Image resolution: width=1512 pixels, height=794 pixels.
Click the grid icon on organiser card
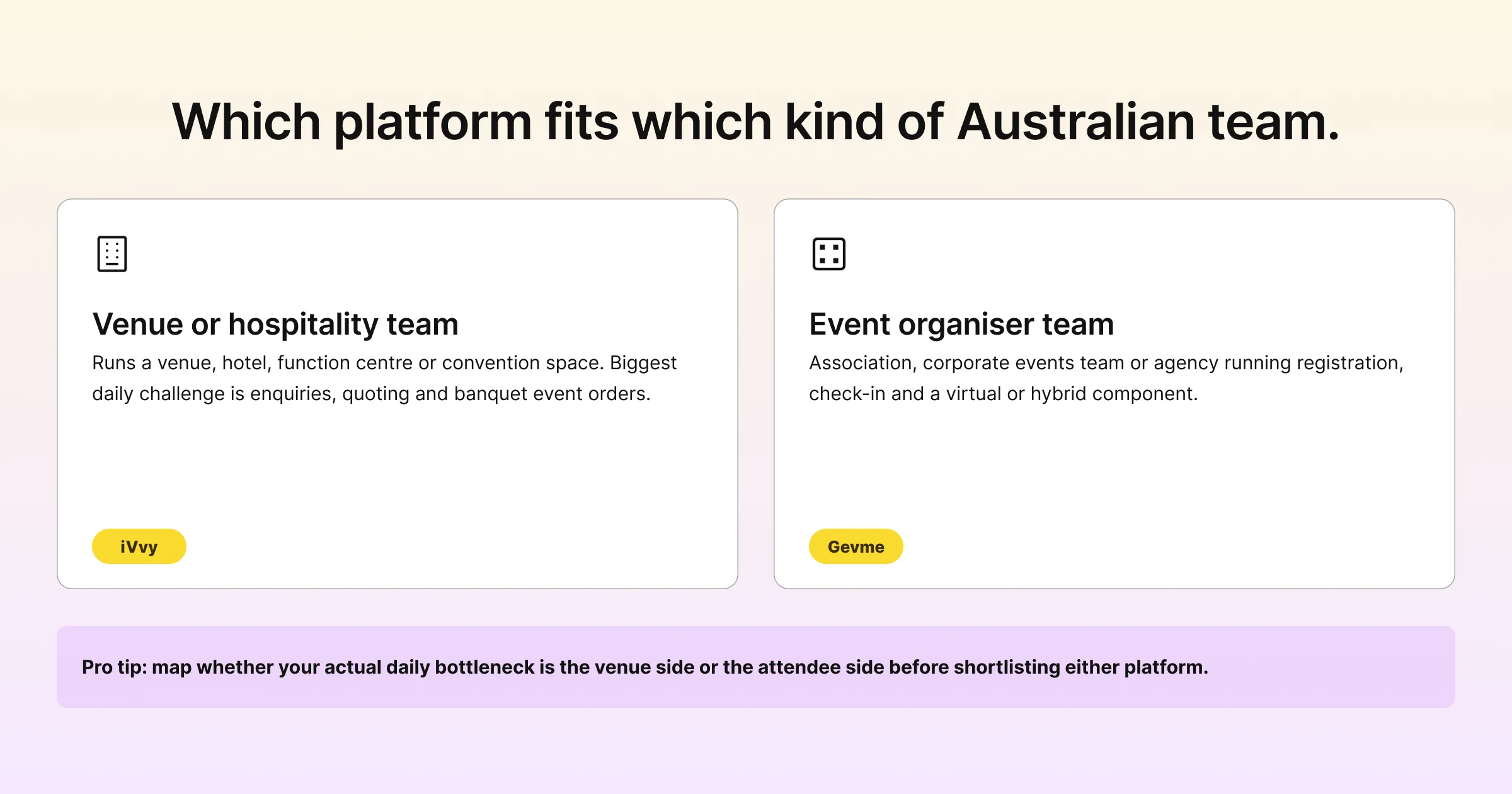click(x=829, y=254)
